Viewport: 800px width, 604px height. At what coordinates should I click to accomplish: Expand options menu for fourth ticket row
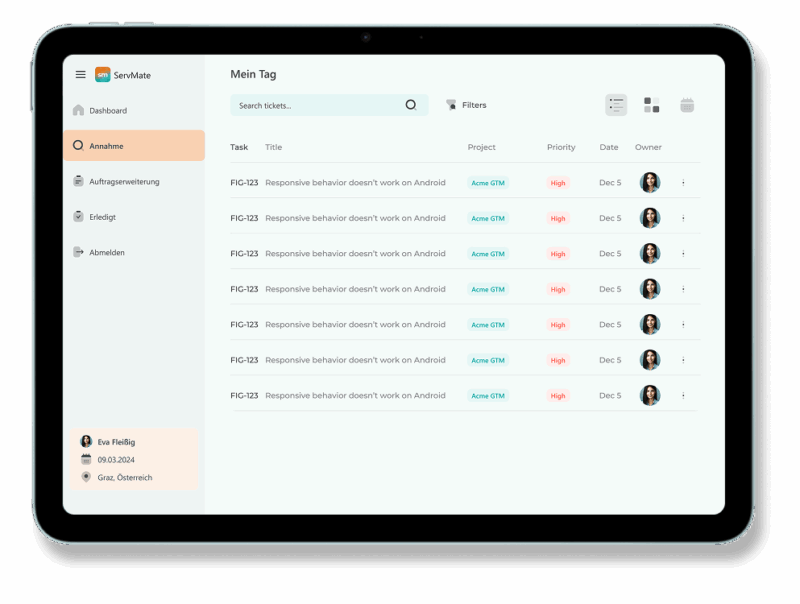[x=683, y=289]
